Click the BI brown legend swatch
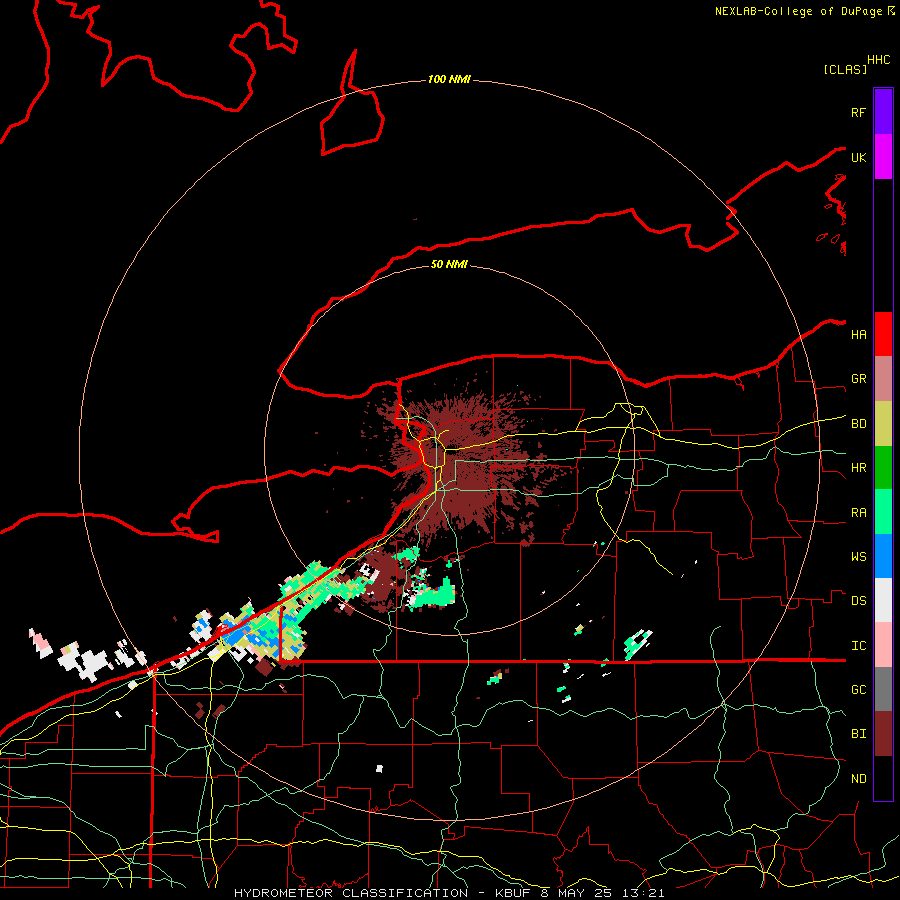Image resolution: width=900 pixels, height=900 pixels. 883,734
